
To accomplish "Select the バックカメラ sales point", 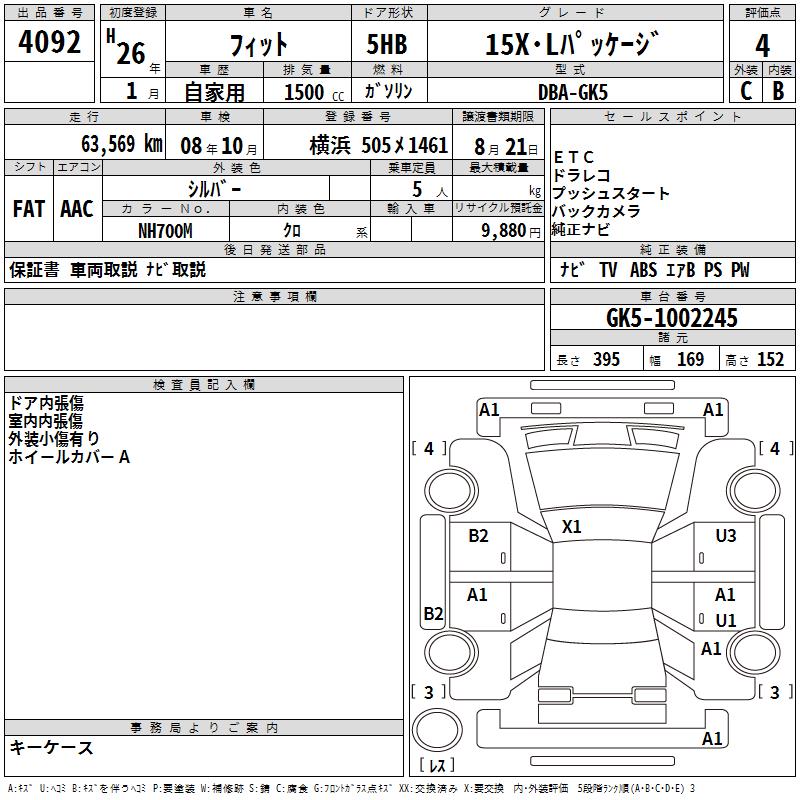I will click(596, 211).
